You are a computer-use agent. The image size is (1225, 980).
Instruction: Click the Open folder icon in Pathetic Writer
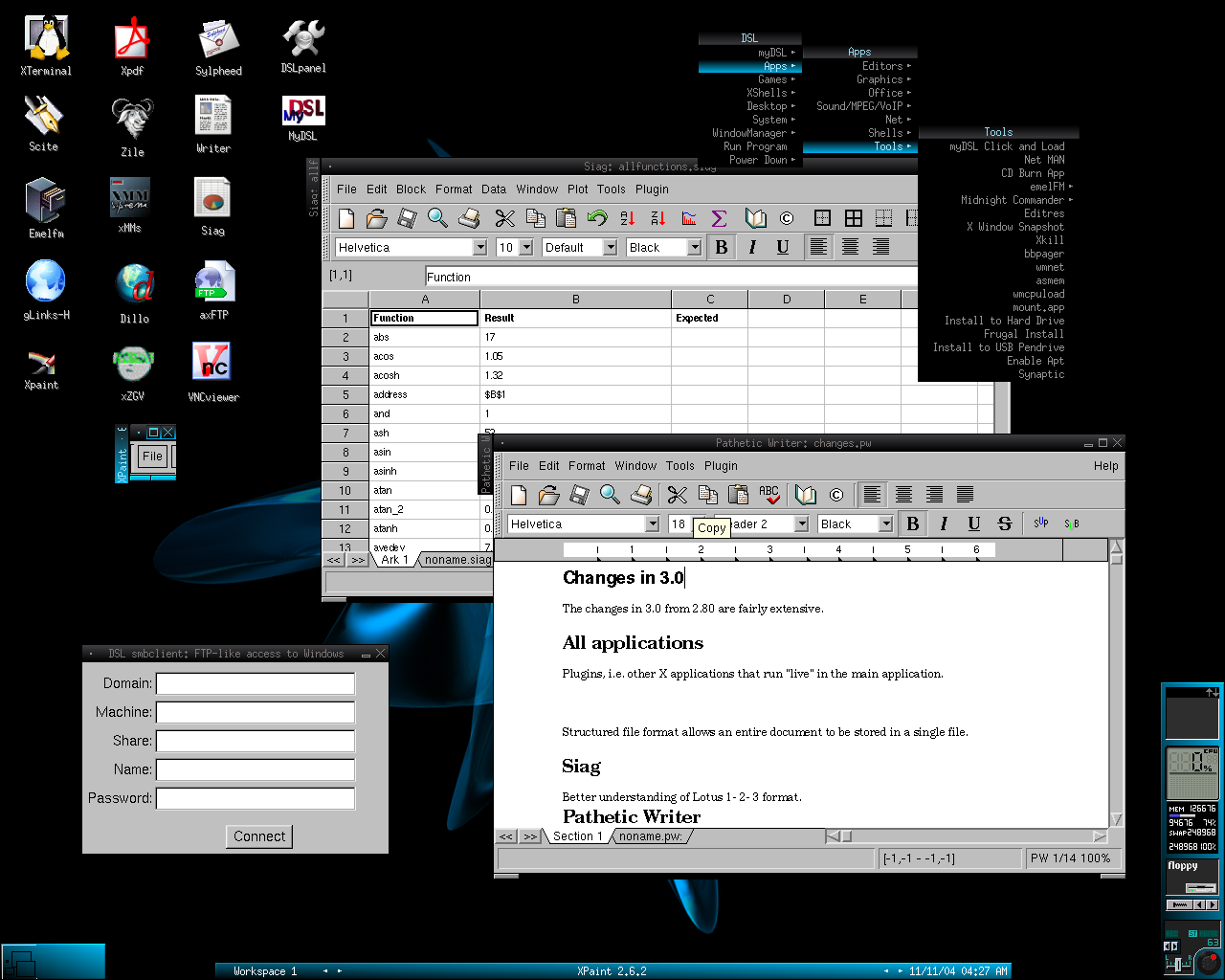pyautogui.click(x=548, y=495)
